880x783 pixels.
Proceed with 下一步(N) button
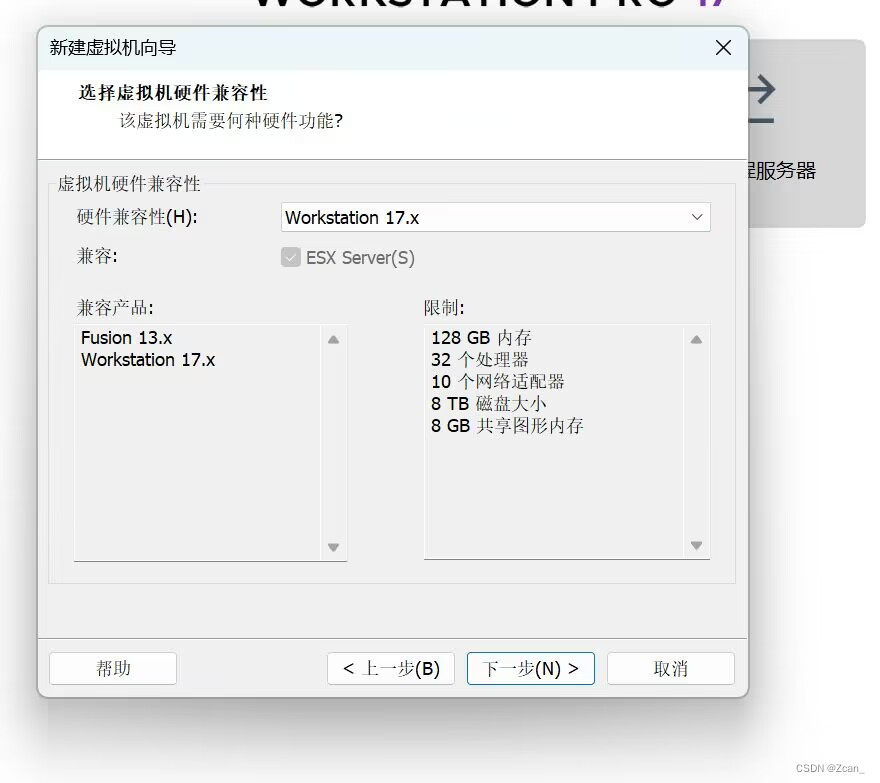click(x=530, y=668)
